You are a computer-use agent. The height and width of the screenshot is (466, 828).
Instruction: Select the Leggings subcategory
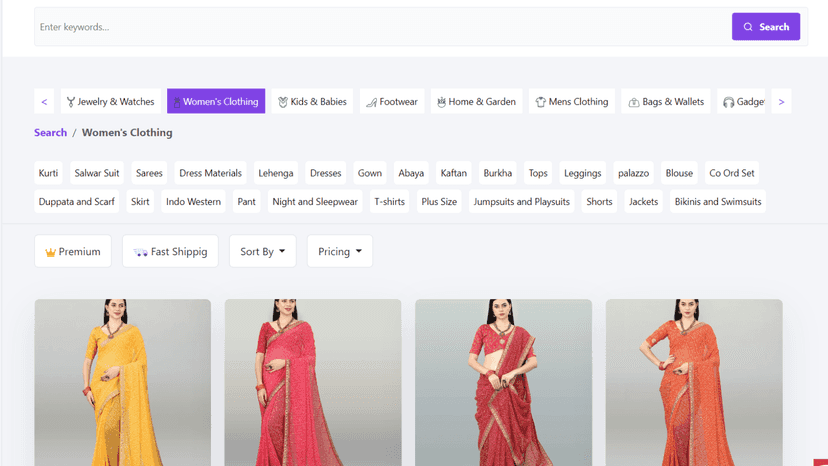(x=582, y=173)
